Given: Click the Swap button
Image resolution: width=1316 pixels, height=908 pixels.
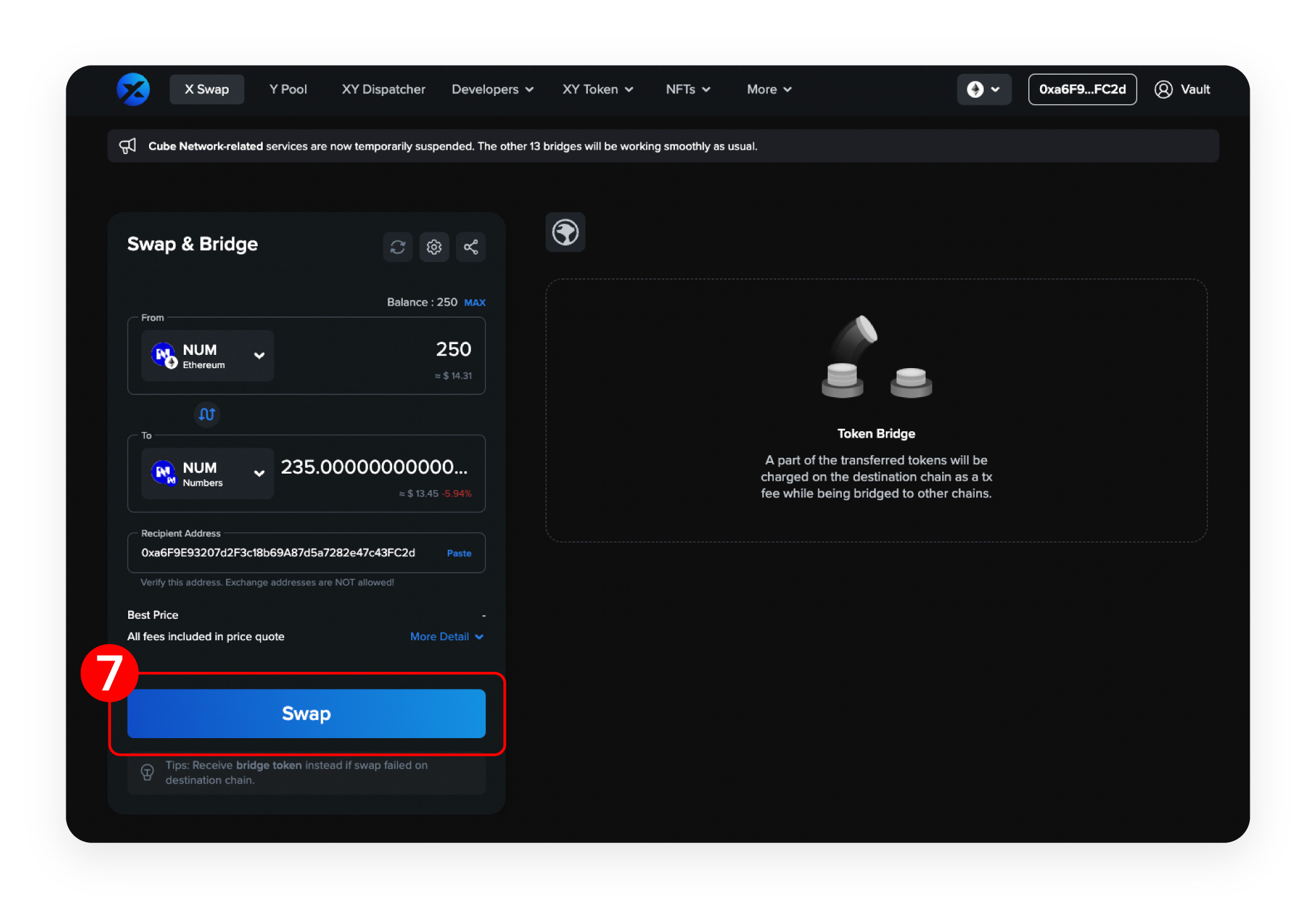Looking at the screenshot, I should (306, 714).
